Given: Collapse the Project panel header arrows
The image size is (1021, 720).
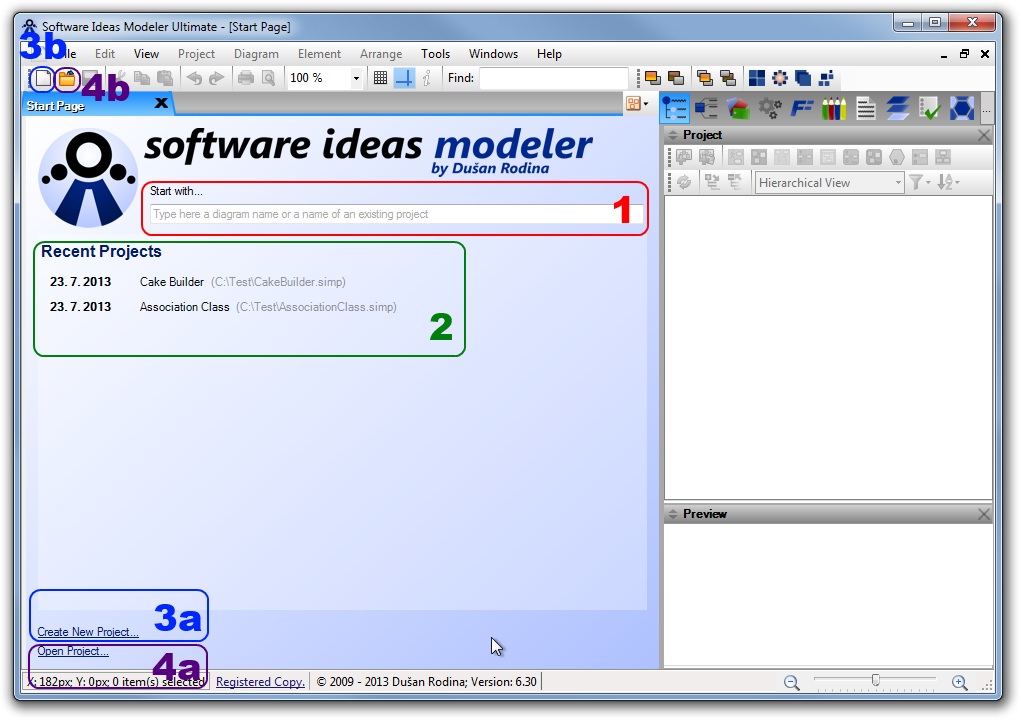Looking at the screenshot, I should pyautogui.click(x=673, y=135).
